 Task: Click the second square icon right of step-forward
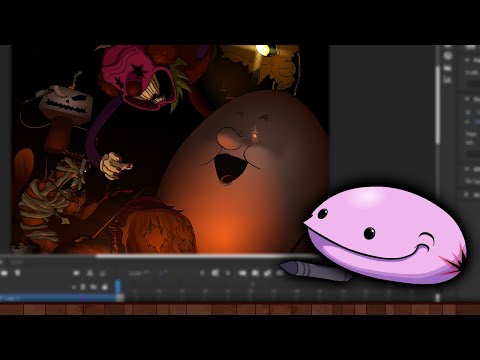255,273
